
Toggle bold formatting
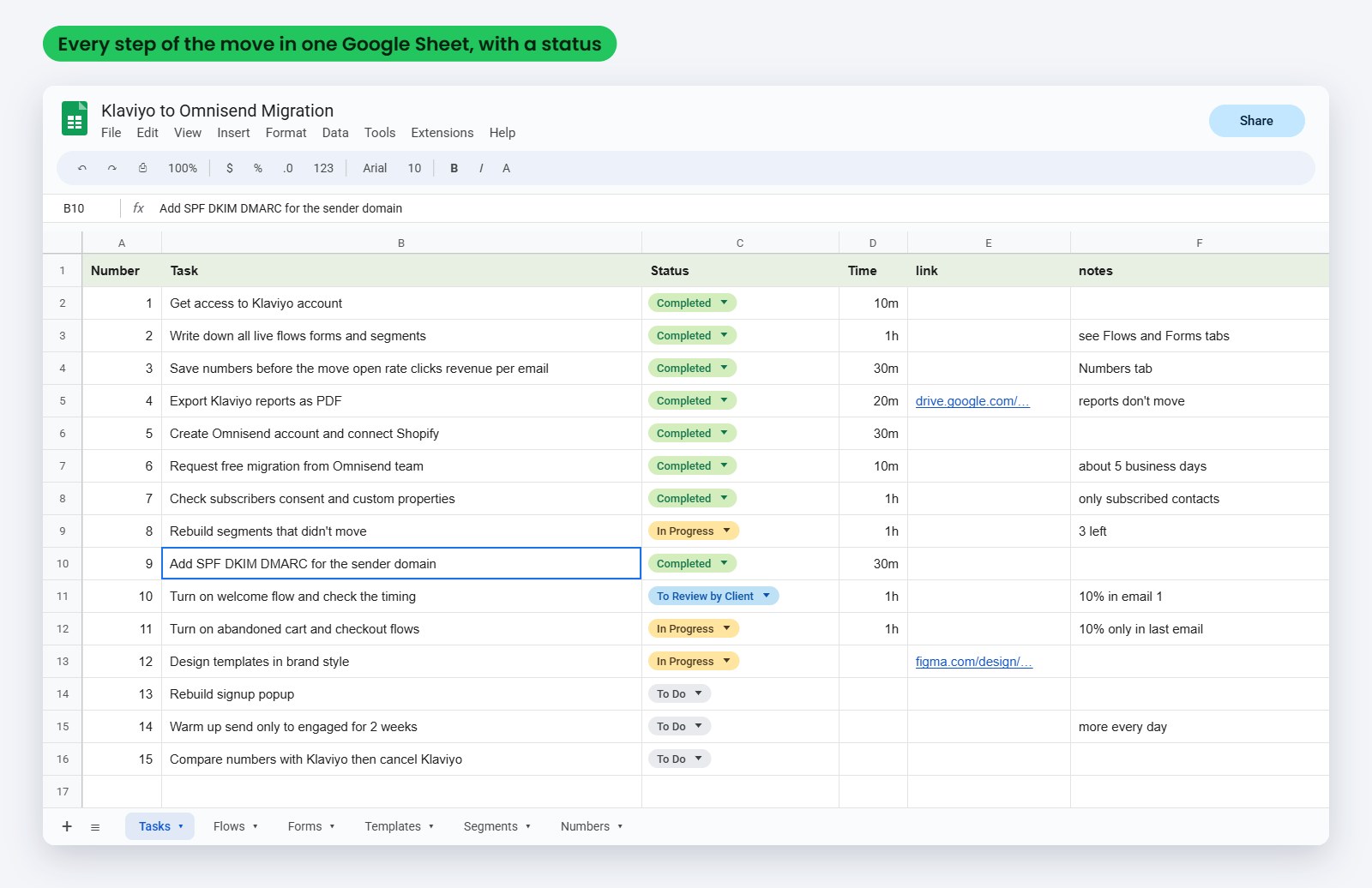point(454,168)
